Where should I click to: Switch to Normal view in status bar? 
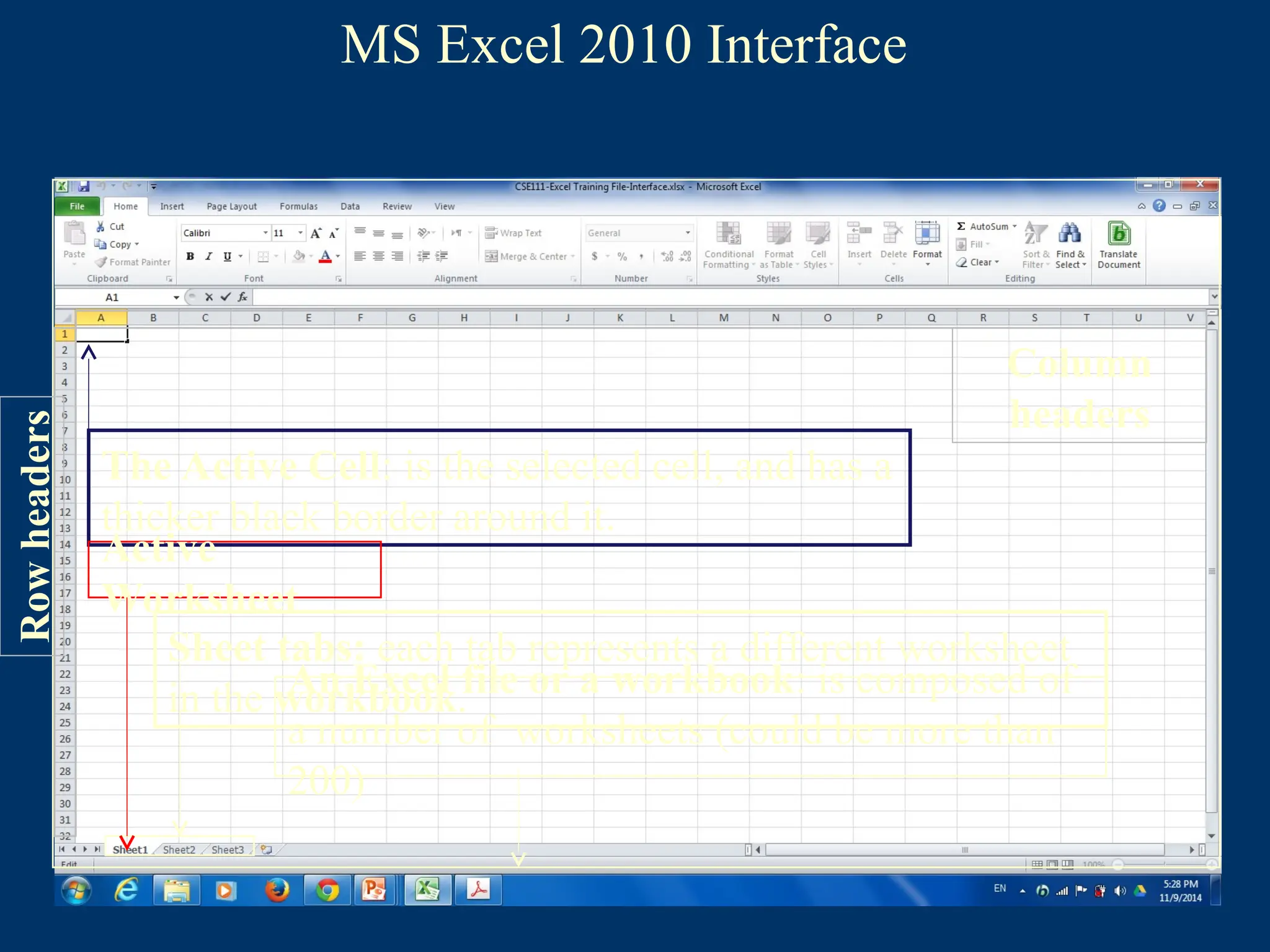tap(1037, 864)
